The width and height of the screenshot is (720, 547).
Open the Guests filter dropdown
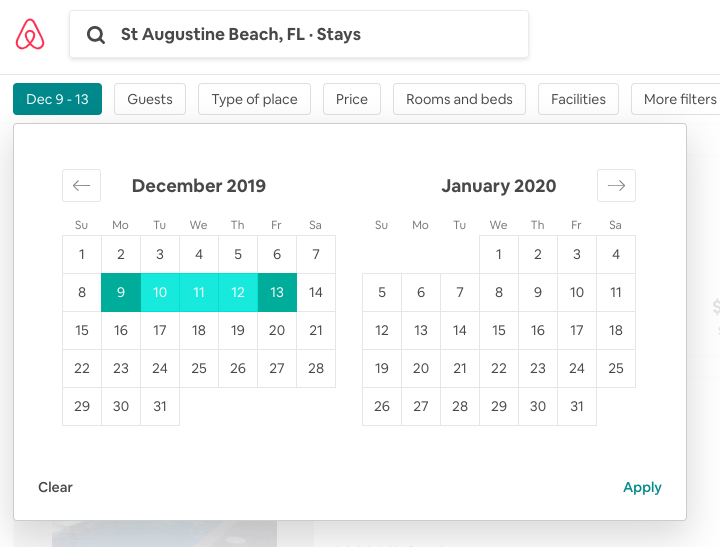150,99
